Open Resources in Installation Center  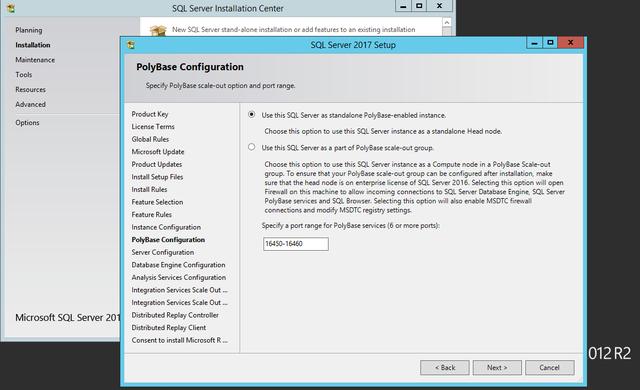pyautogui.click(x=30, y=89)
